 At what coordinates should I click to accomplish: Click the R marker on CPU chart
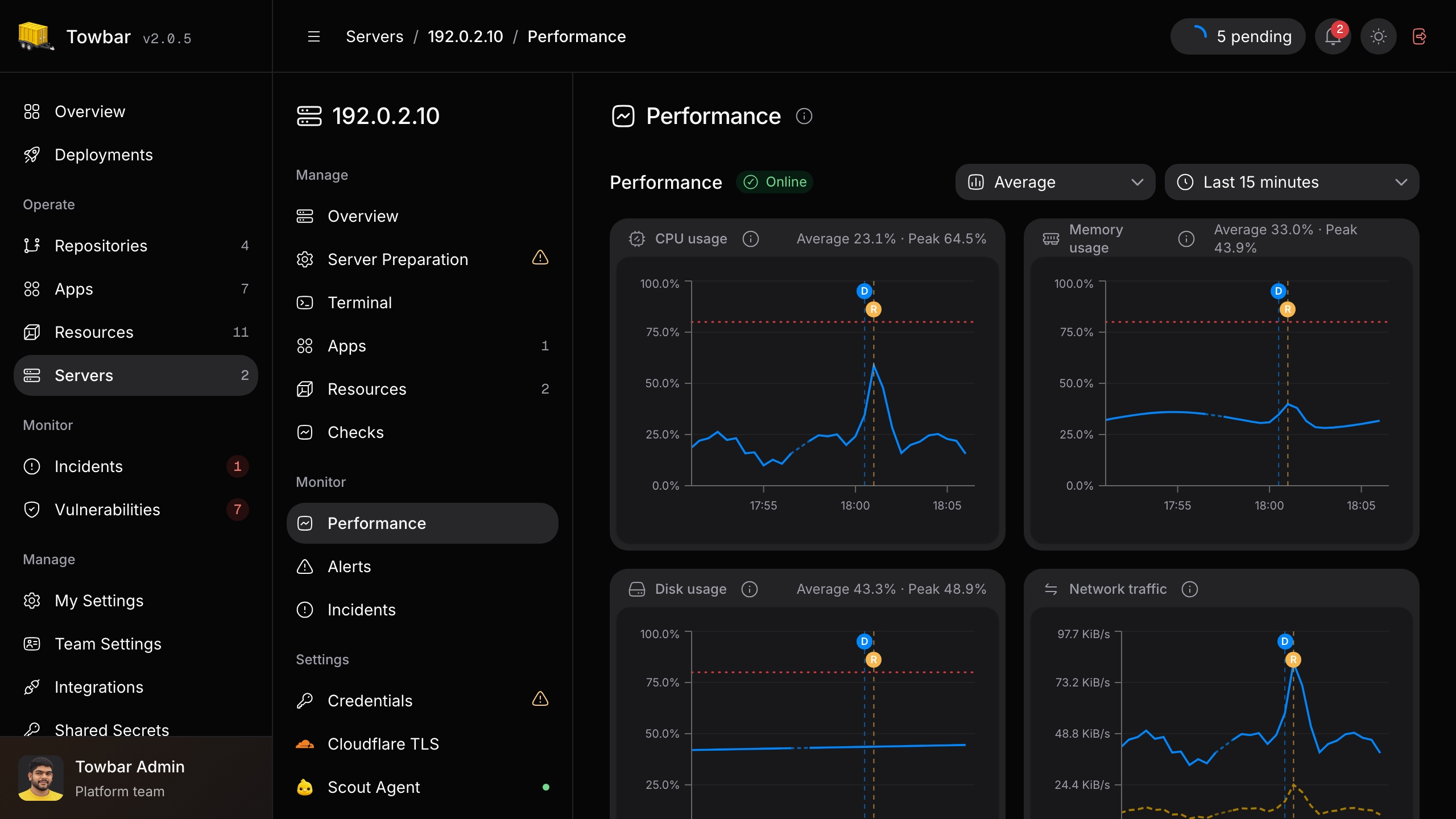coord(874,309)
